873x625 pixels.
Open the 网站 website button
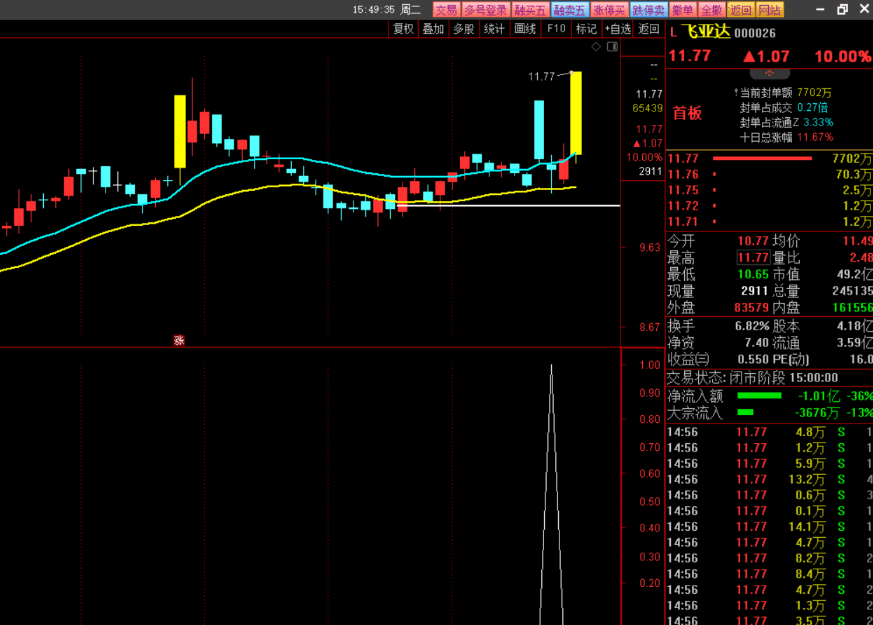[x=769, y=10]
